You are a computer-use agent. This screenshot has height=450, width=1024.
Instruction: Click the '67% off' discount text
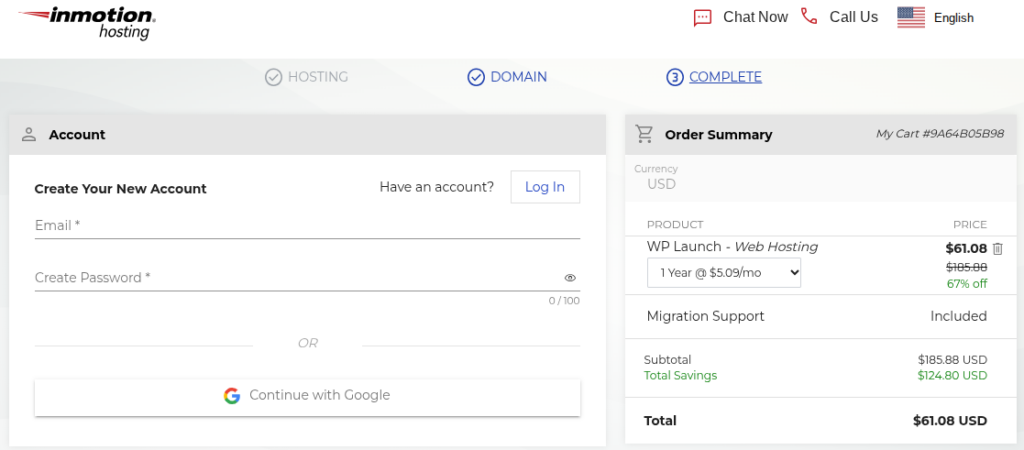(967, 284)
